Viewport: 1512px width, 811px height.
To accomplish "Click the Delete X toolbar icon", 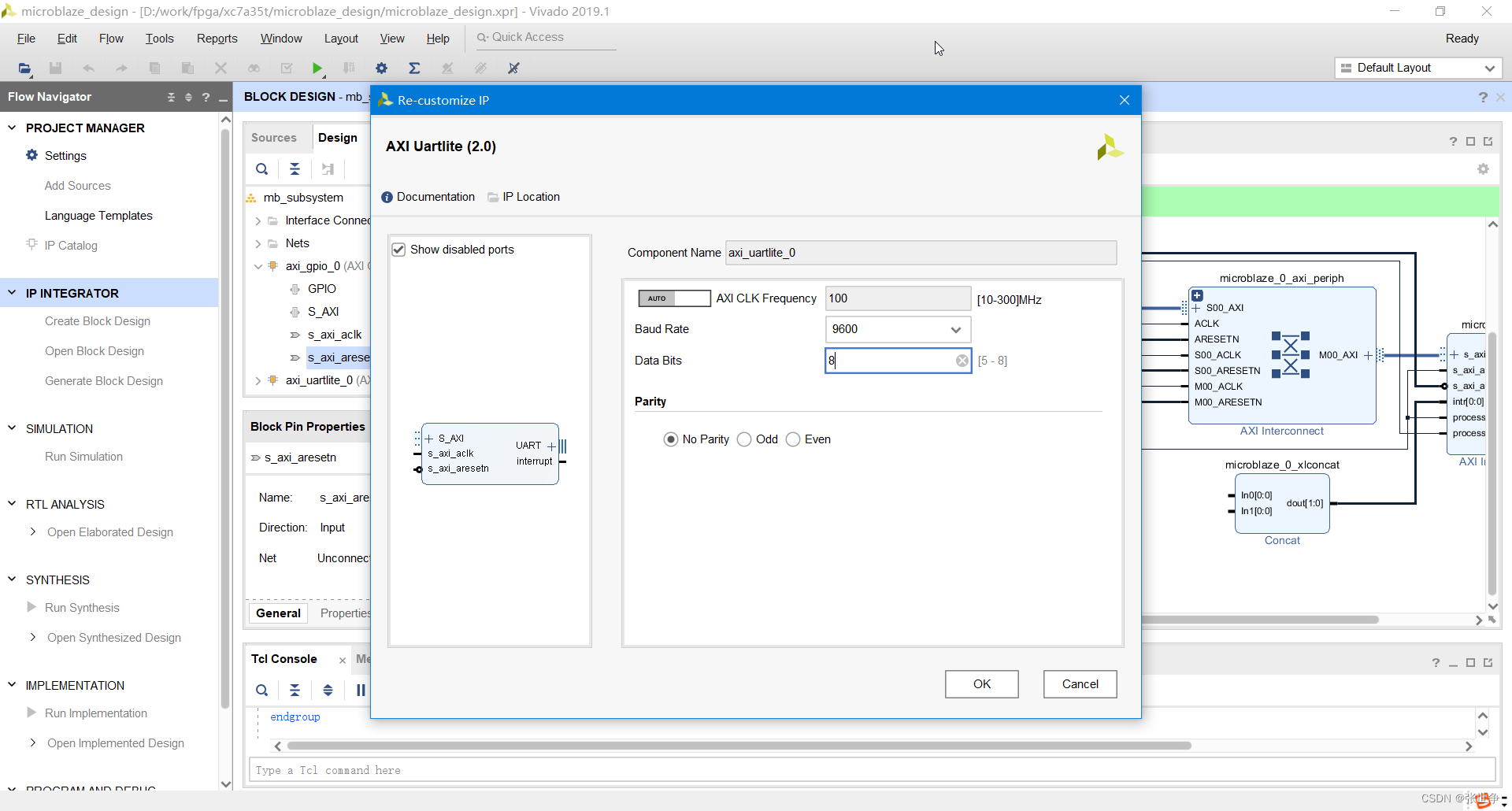I will pyautogui.click(x=220, y=69).
